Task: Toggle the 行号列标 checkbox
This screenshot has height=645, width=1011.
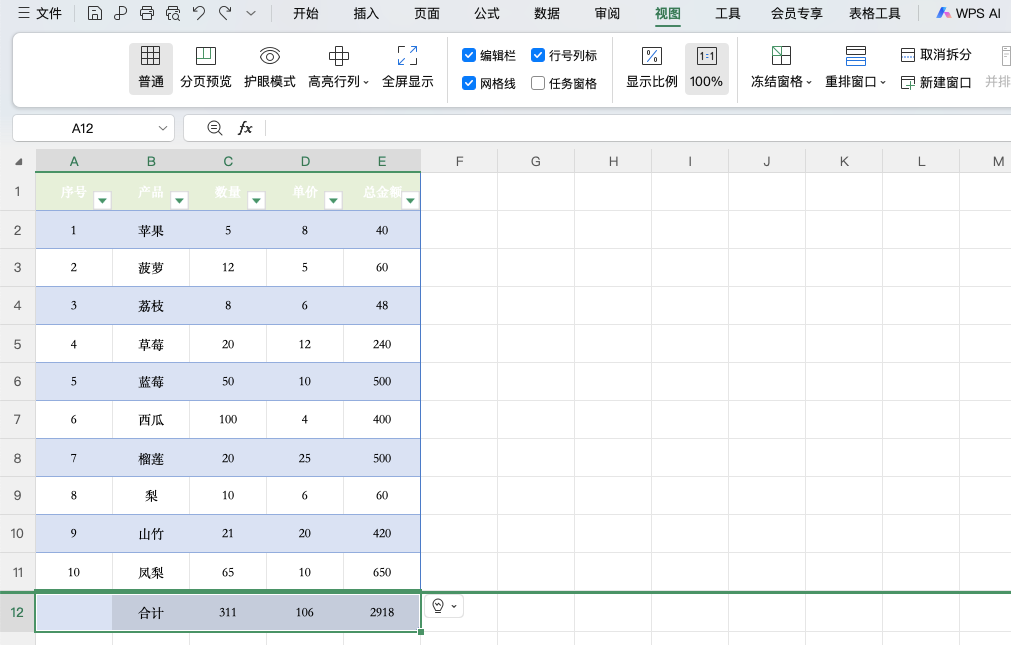Action: (538, 55)
